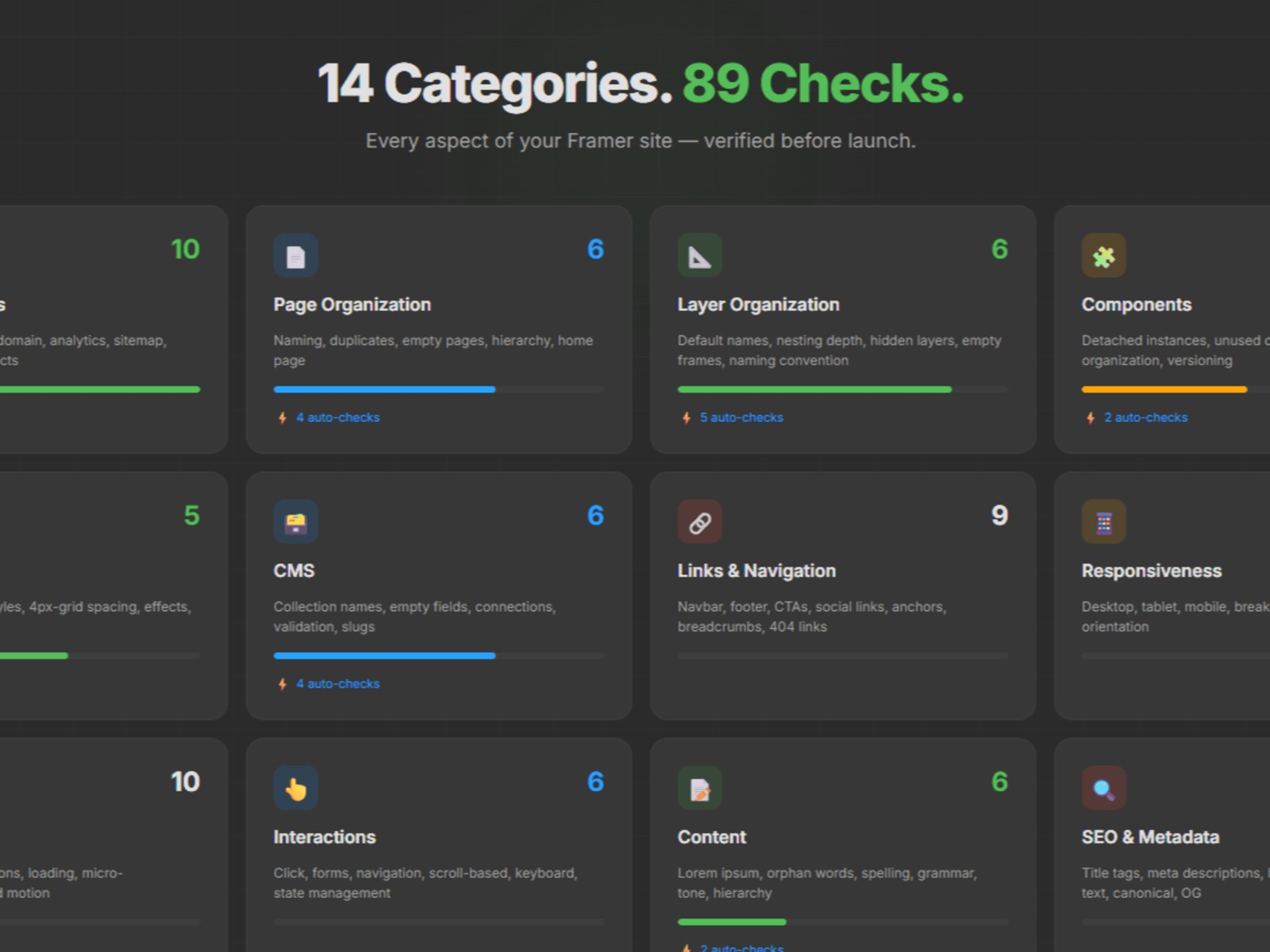Click the SEO & Metadata magnifier icon

coord(1104,788)
